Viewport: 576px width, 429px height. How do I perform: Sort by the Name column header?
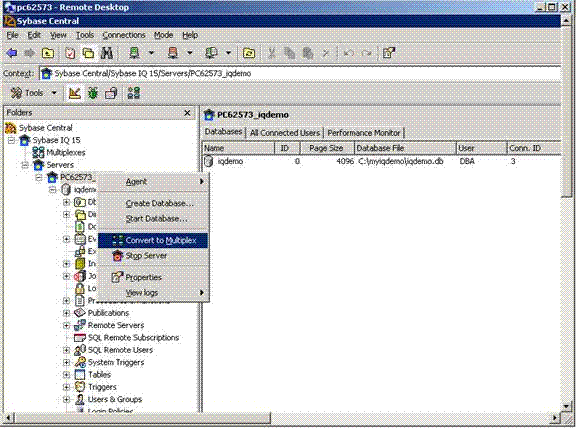pyautogui.click(x=238, y=148)
